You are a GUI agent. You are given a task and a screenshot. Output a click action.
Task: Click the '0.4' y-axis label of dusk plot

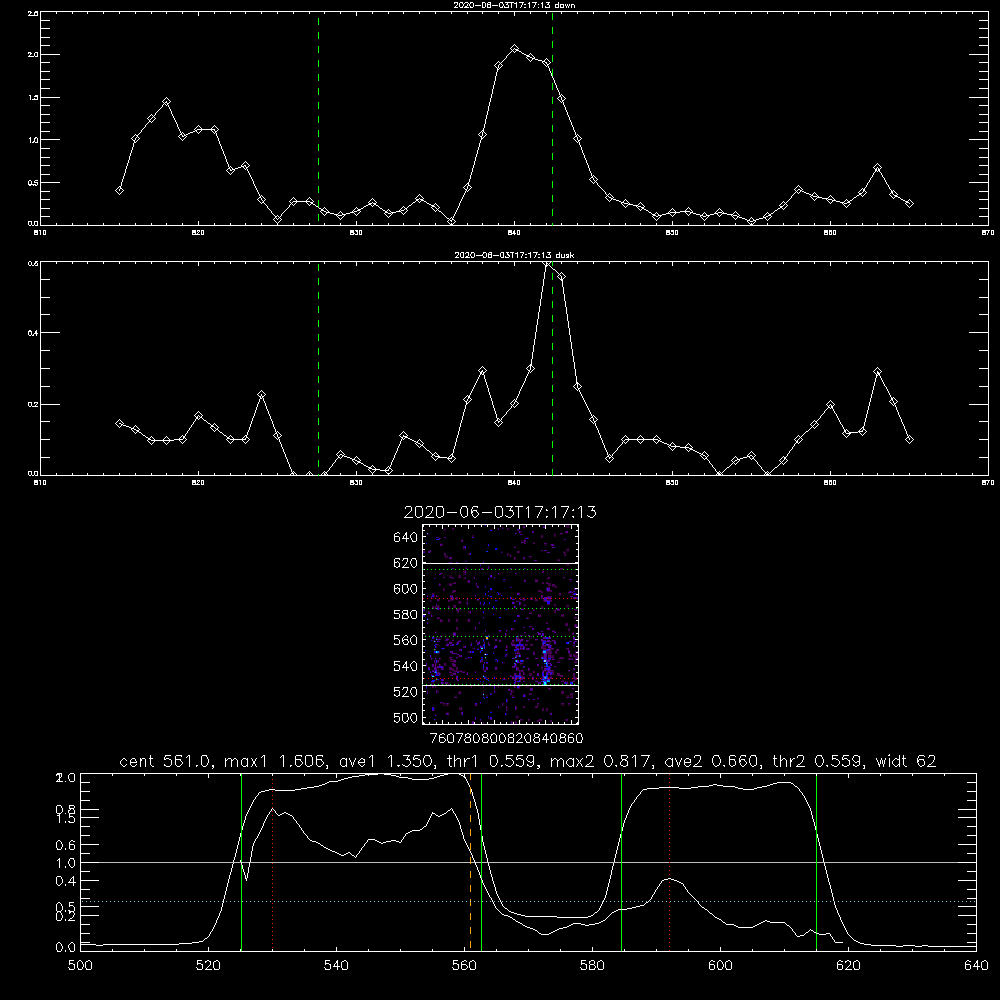(33, 333)
